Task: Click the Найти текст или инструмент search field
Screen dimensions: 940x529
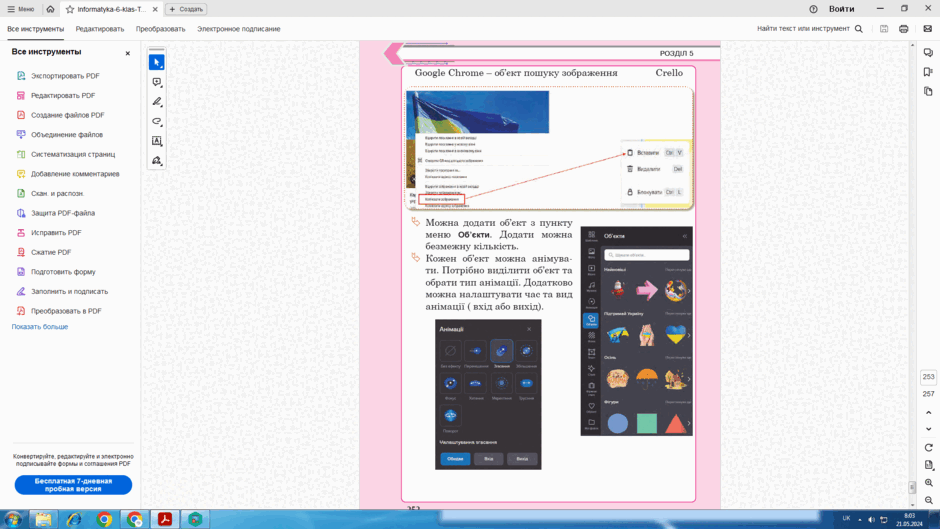Action: coord(809,29)
